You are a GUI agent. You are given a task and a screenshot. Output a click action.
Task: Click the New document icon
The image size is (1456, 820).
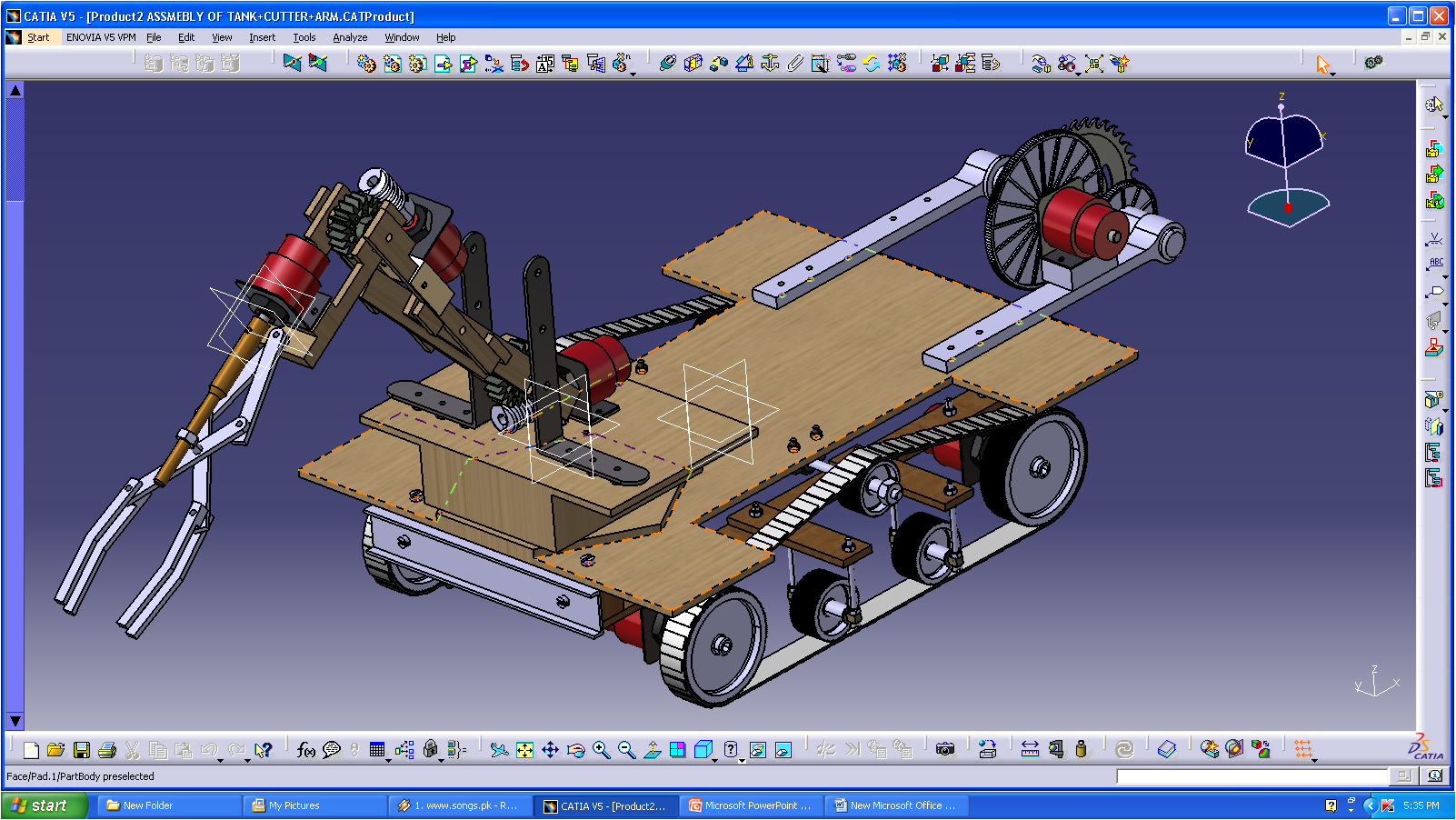pos(31,750)
